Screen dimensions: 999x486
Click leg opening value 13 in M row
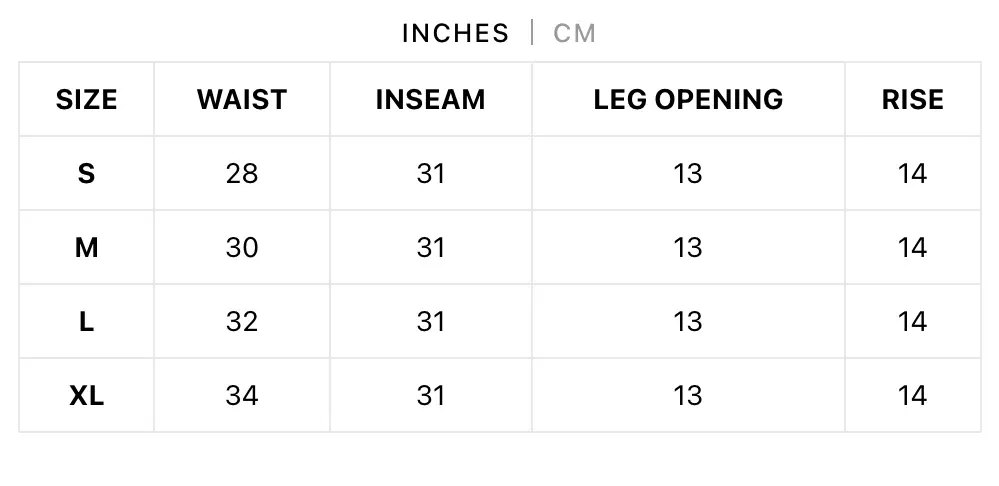coord(688,247)
